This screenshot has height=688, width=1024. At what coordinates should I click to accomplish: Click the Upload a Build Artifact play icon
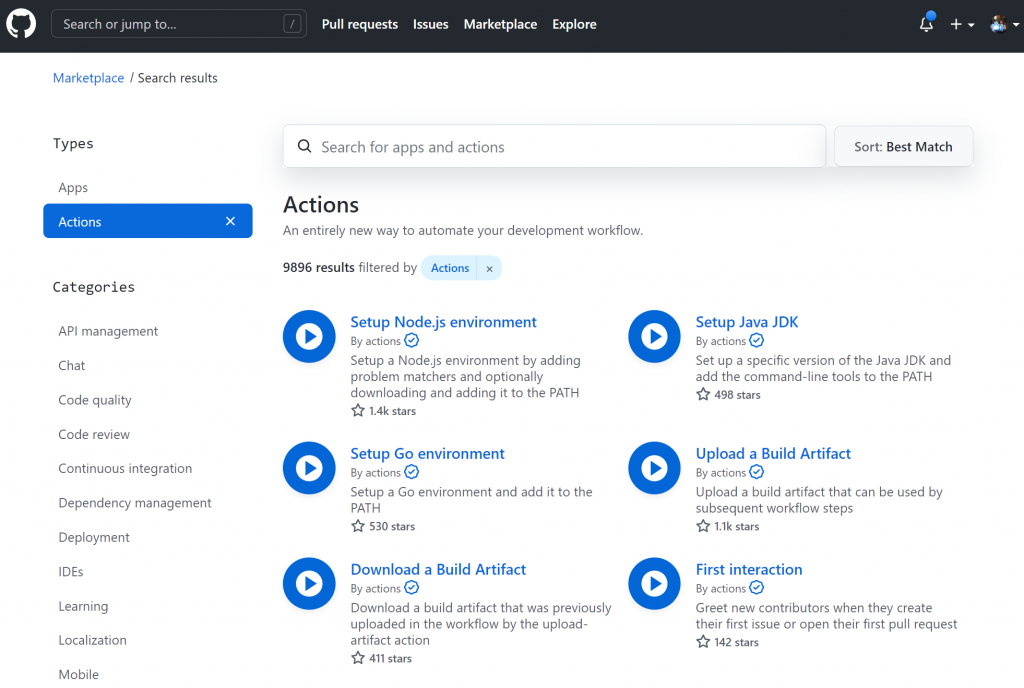[654, 468]
